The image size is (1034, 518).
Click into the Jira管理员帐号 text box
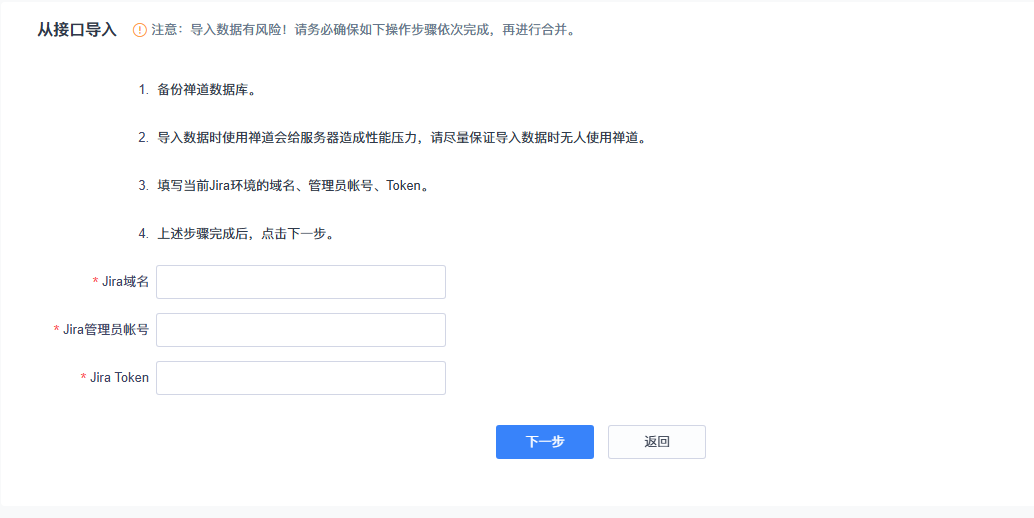[300, 330]
